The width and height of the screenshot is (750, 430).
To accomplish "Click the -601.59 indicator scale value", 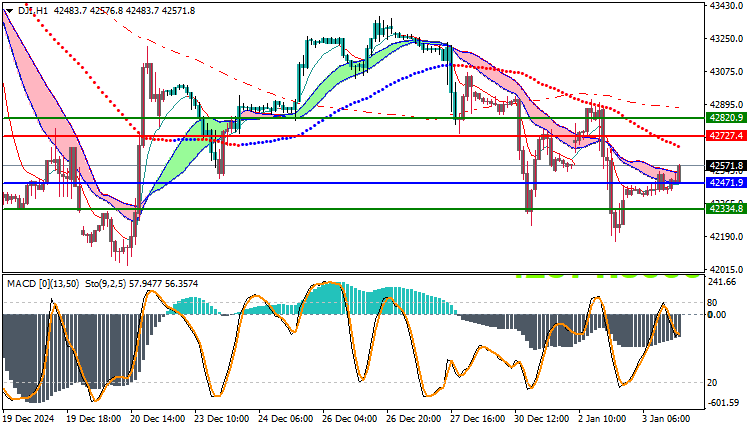I will coord(723,403).
